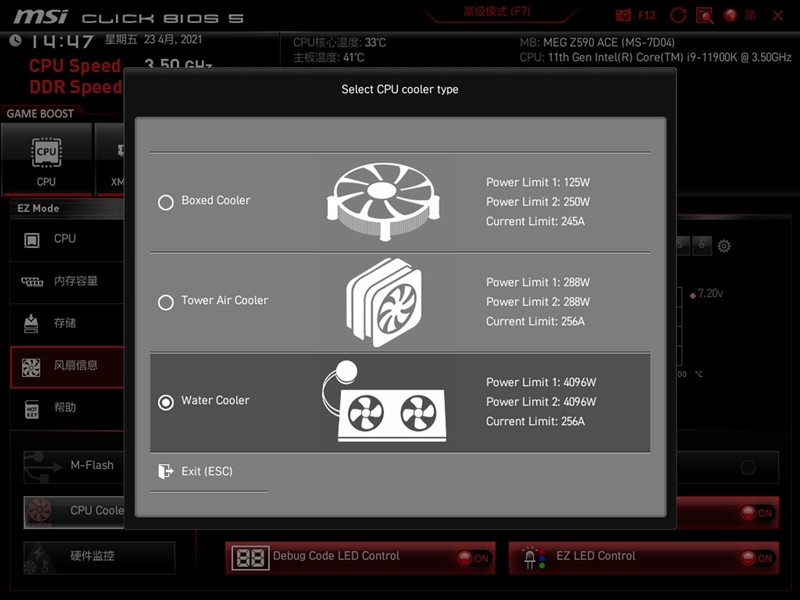Open the search magnifier icon in the header
Image resolution: width=800 pixels, height=600 pixels.
[705, 15]
